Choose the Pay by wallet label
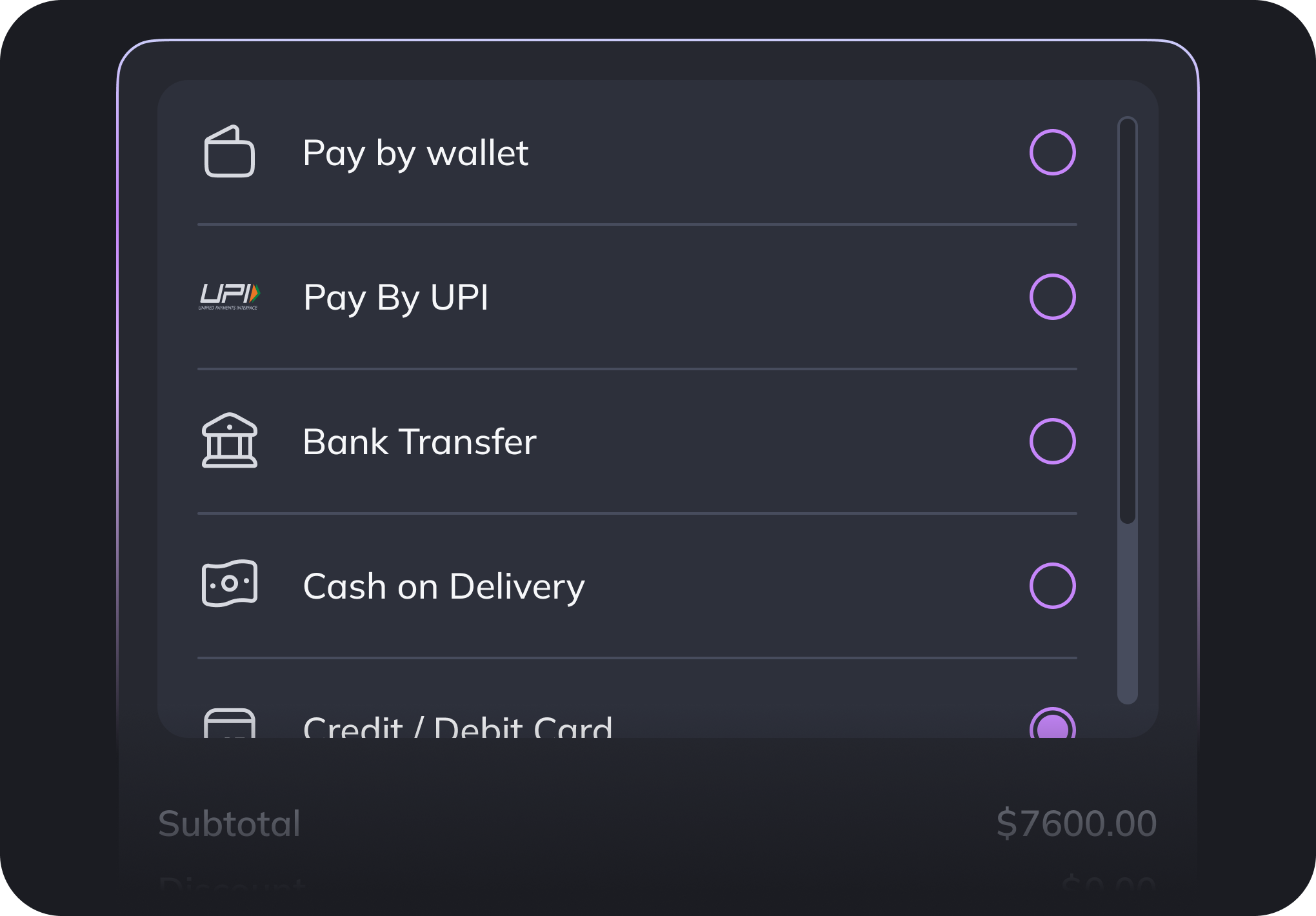The width and height of the screenshot is (1316, 916). pos(415,154)
